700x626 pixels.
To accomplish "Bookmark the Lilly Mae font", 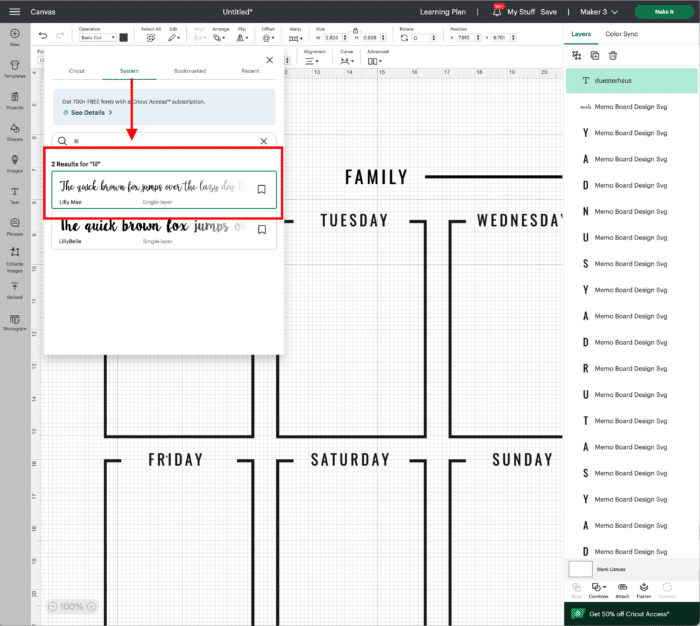I will pyautogui.click(x=261, y=189).
